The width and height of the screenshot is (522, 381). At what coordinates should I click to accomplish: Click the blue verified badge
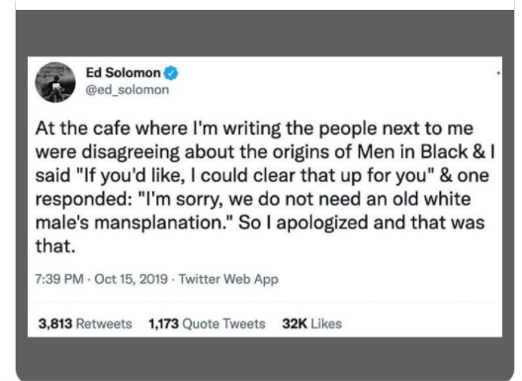click(171, 73)
